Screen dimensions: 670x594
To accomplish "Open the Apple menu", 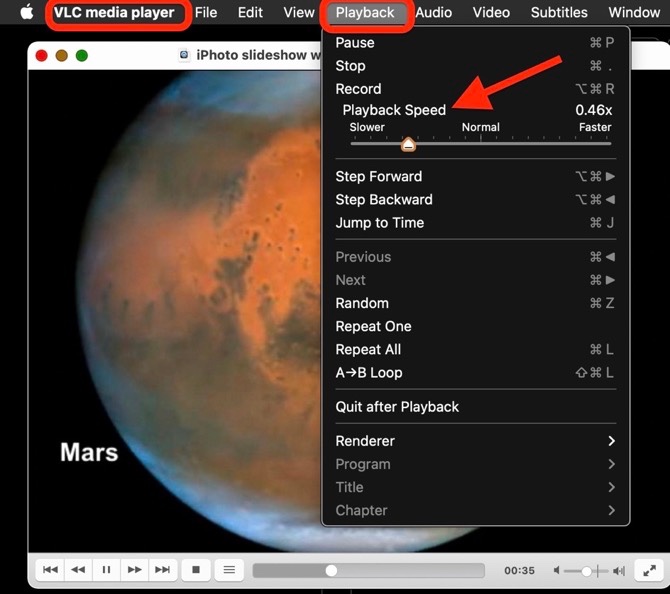I will [x=27, y=12].
